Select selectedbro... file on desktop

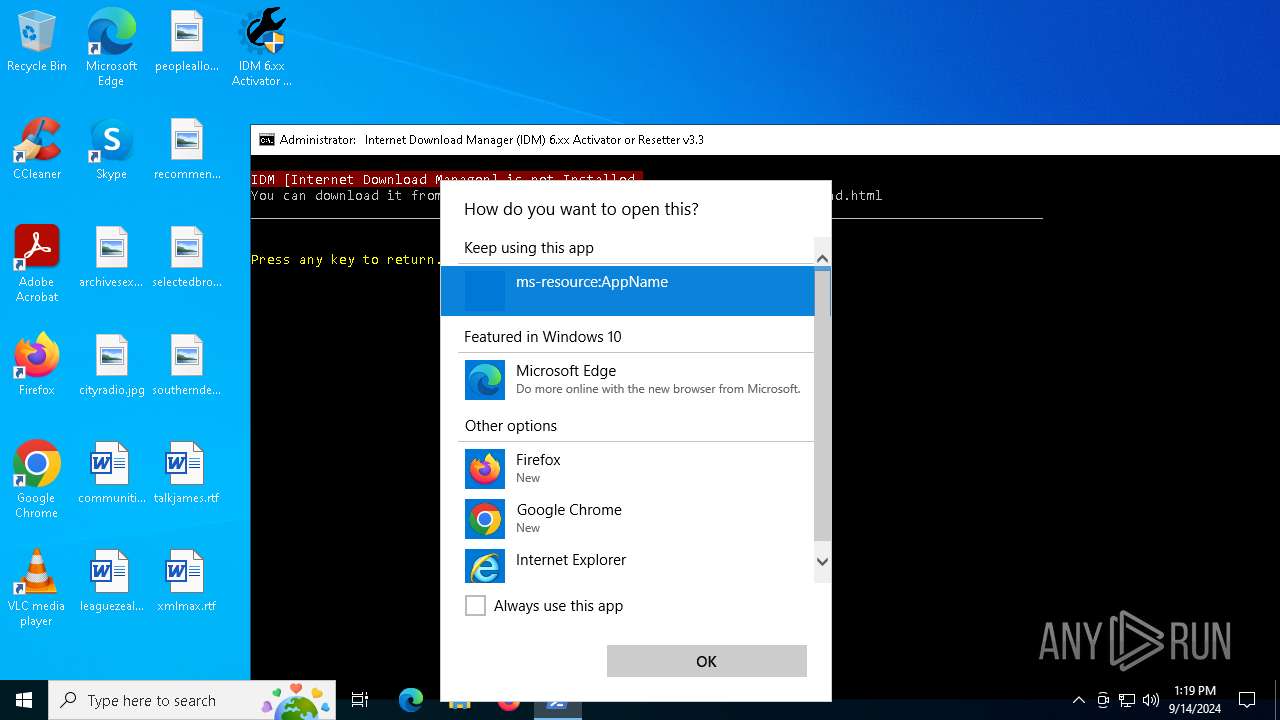click(187, 258)
